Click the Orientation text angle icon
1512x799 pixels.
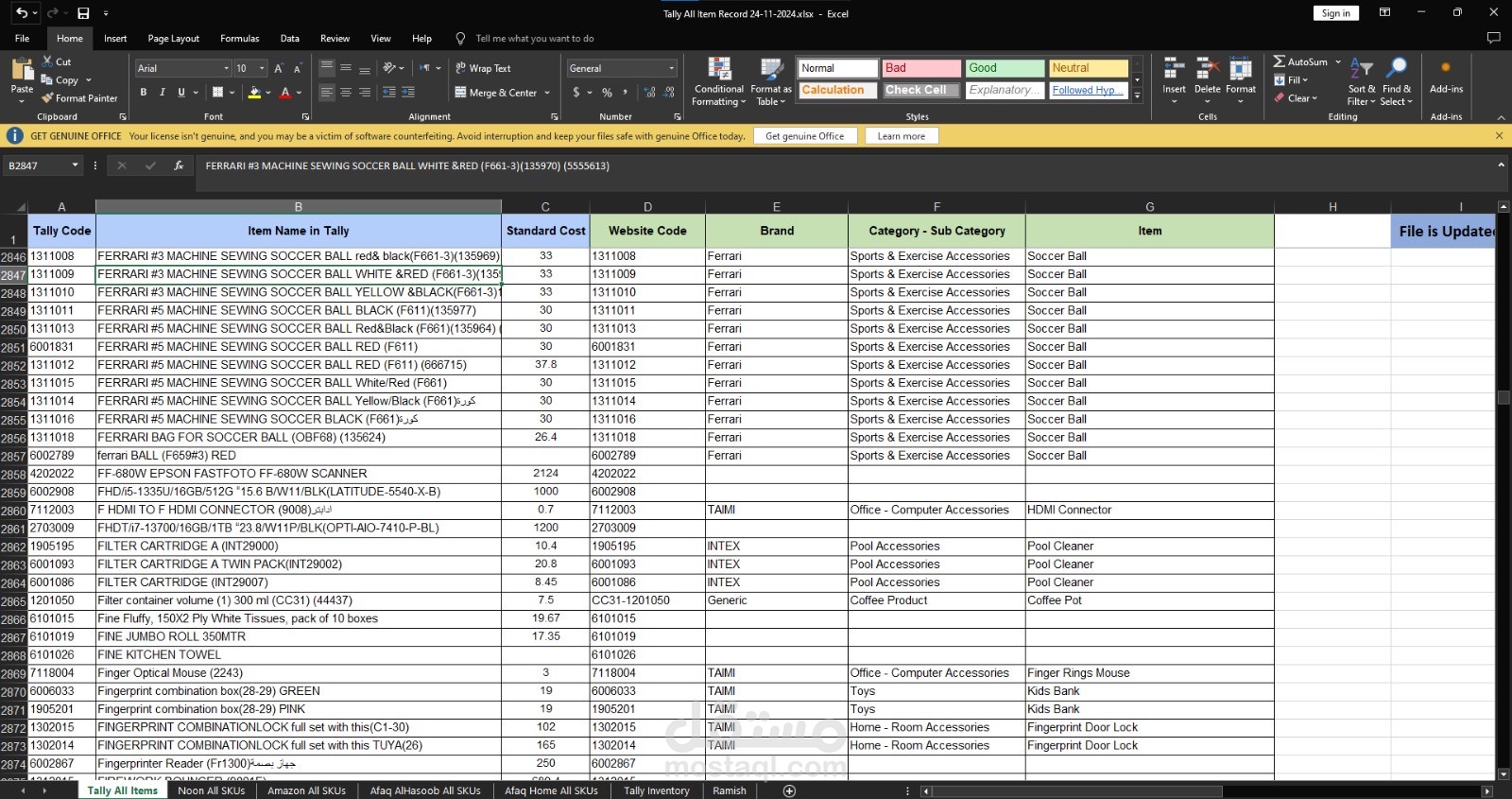[x=389, y=68]
